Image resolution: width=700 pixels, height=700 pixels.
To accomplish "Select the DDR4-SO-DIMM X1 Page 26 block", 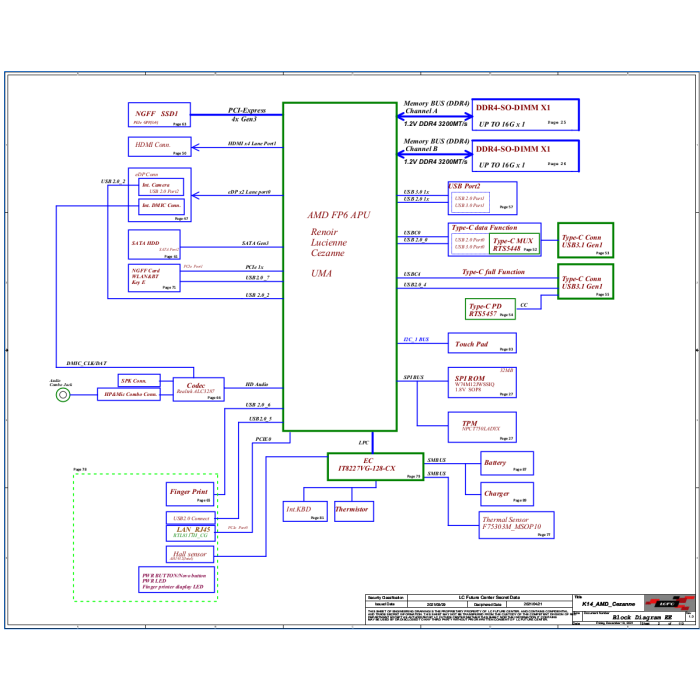I will click(525, 156).
